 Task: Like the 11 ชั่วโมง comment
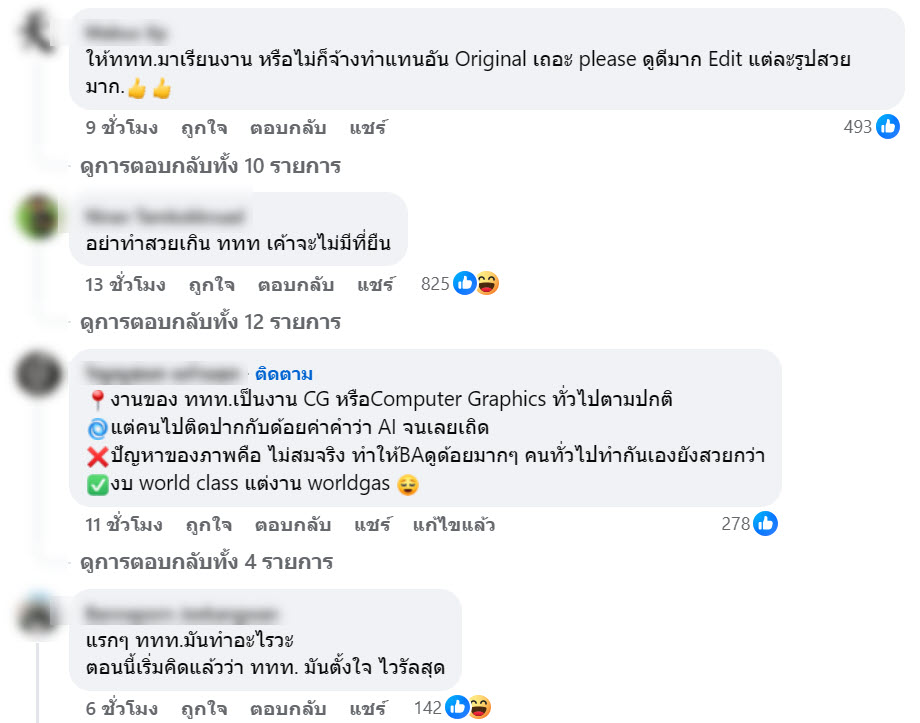pos(208,525)
